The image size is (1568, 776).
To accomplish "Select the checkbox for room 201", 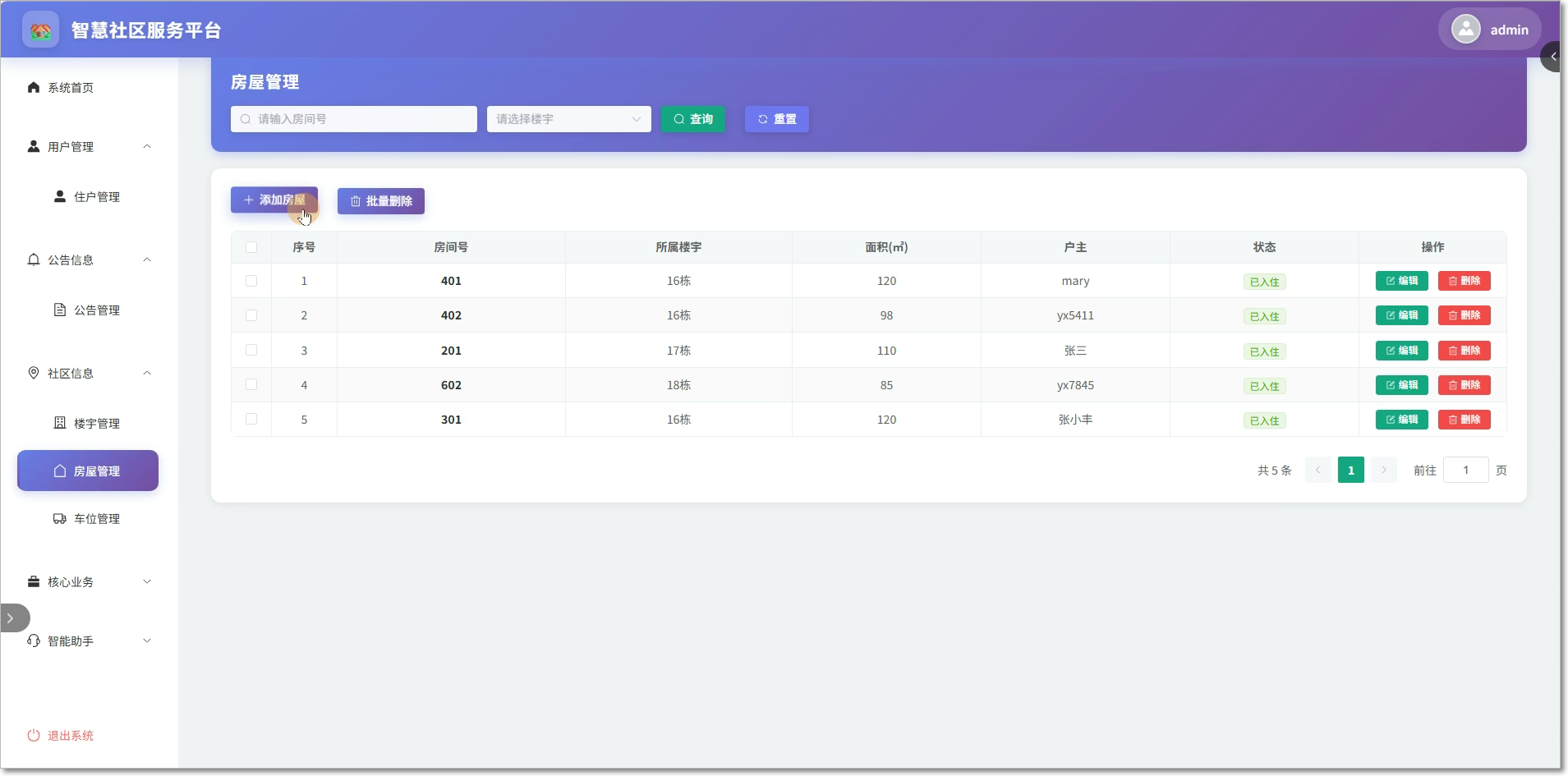I will tap(251, 350).
